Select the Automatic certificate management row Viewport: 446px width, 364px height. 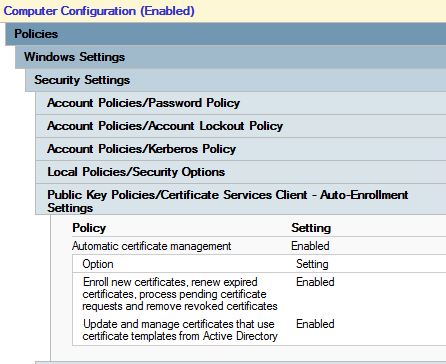click(x=259, y=246)
